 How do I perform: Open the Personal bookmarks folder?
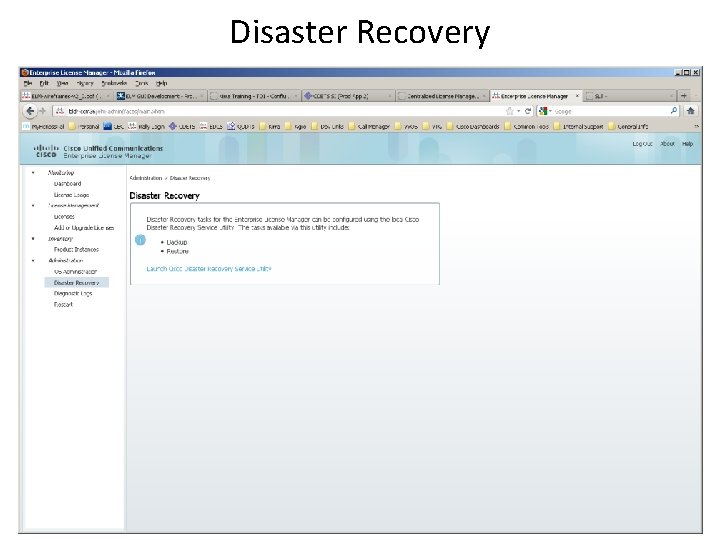(x=84, y=126)
